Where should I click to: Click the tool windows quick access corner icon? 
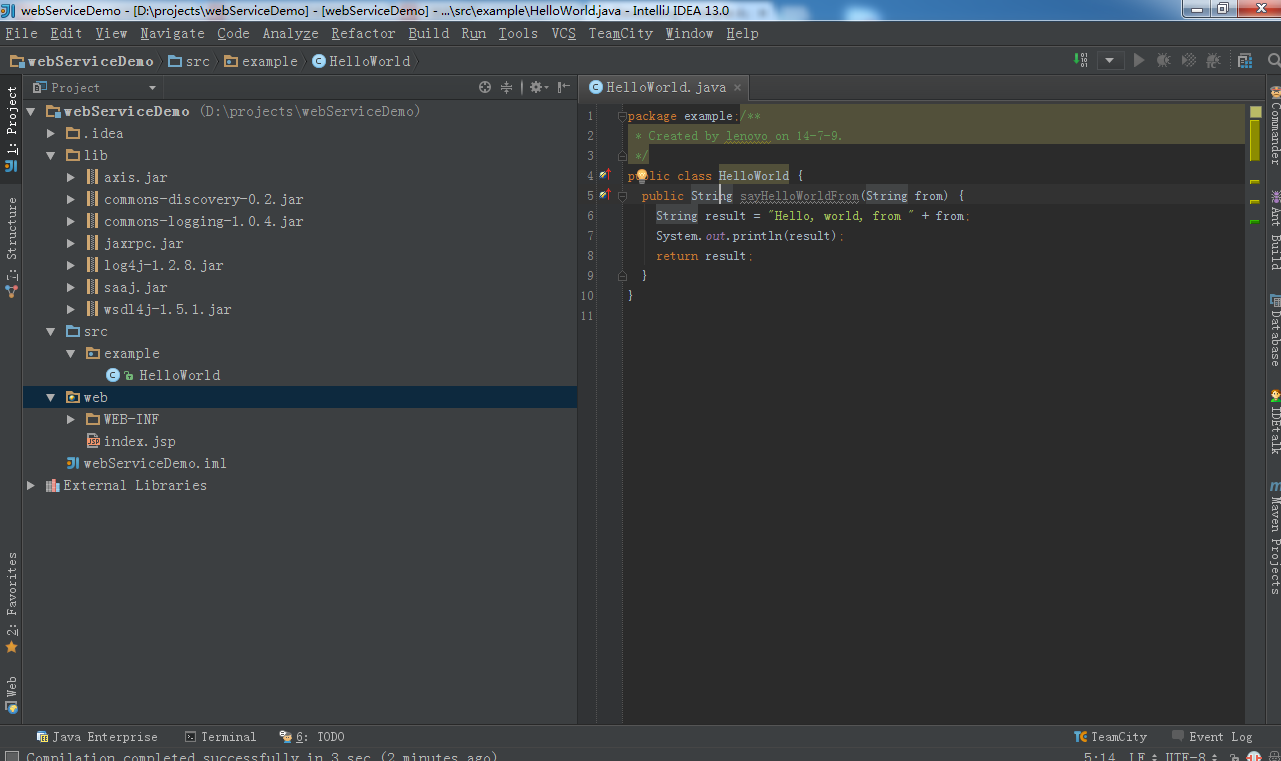[x=11, y=755]
